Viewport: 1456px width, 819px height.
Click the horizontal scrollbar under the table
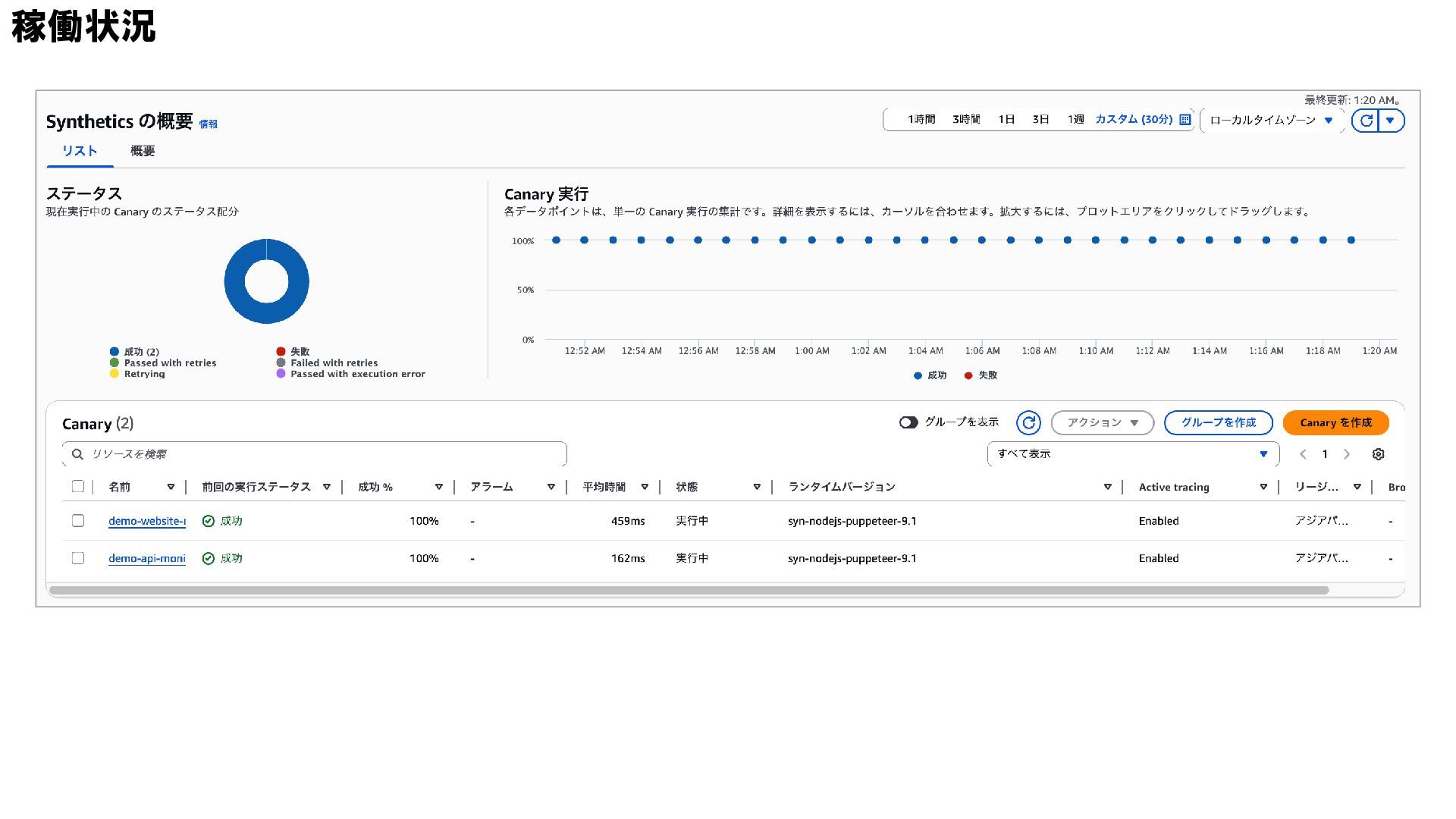pos(689,590)
